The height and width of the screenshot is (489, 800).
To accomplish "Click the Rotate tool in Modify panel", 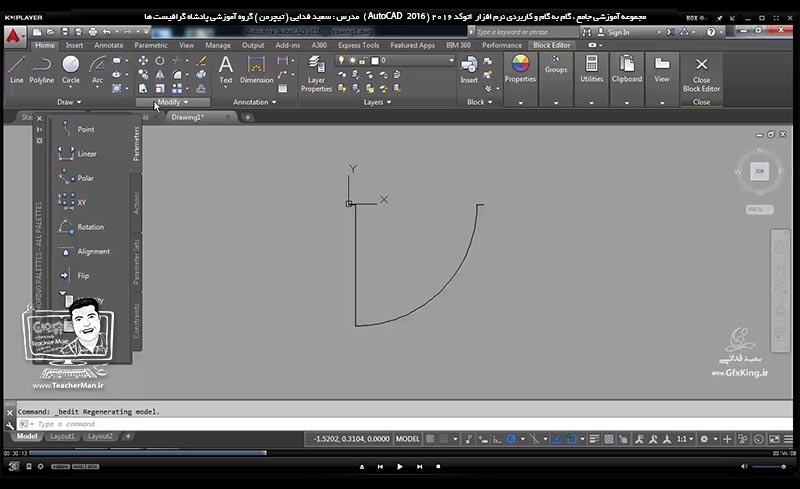I will click(160, 61).
